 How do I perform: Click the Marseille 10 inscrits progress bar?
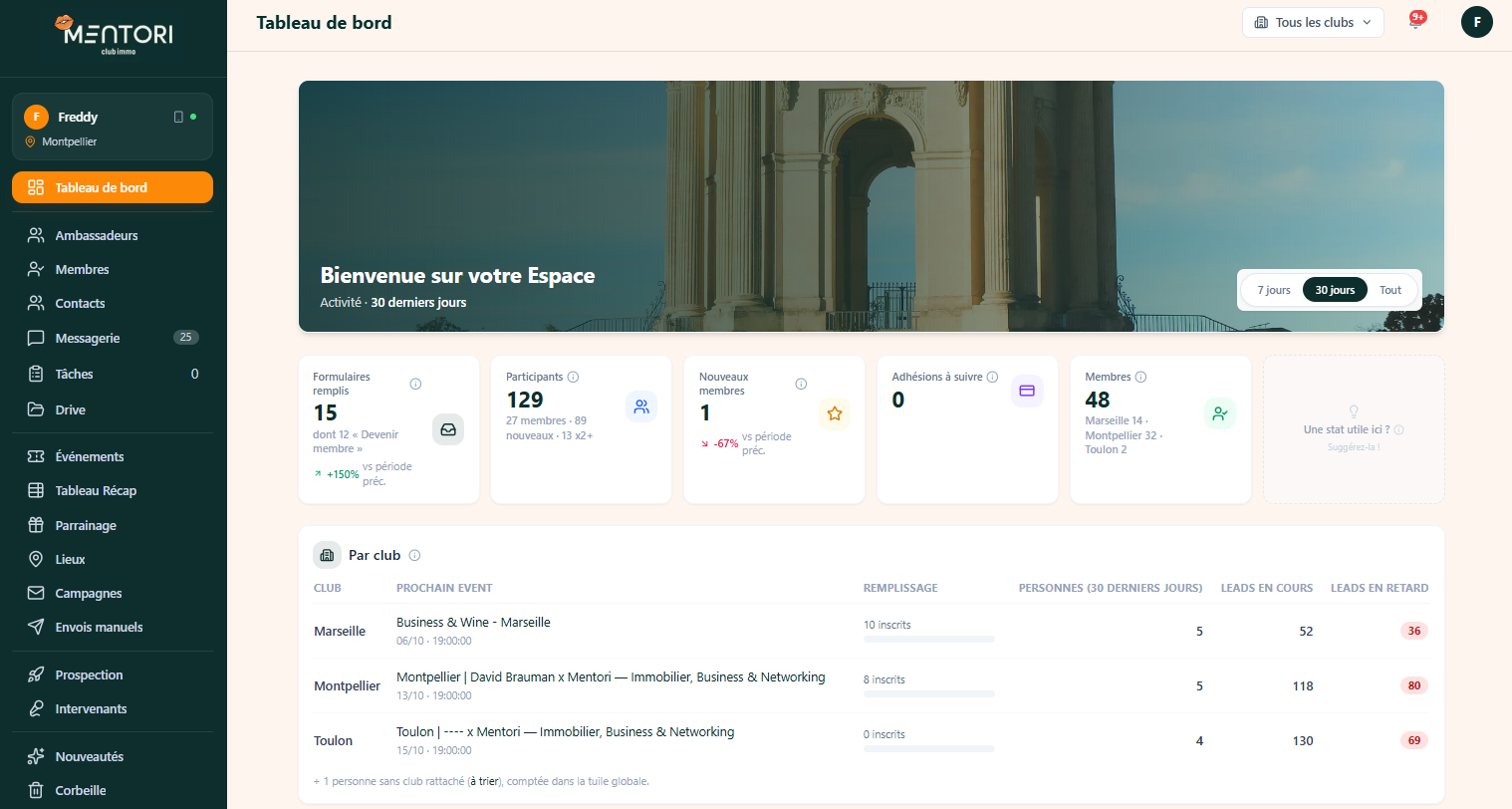coord(929,639)
